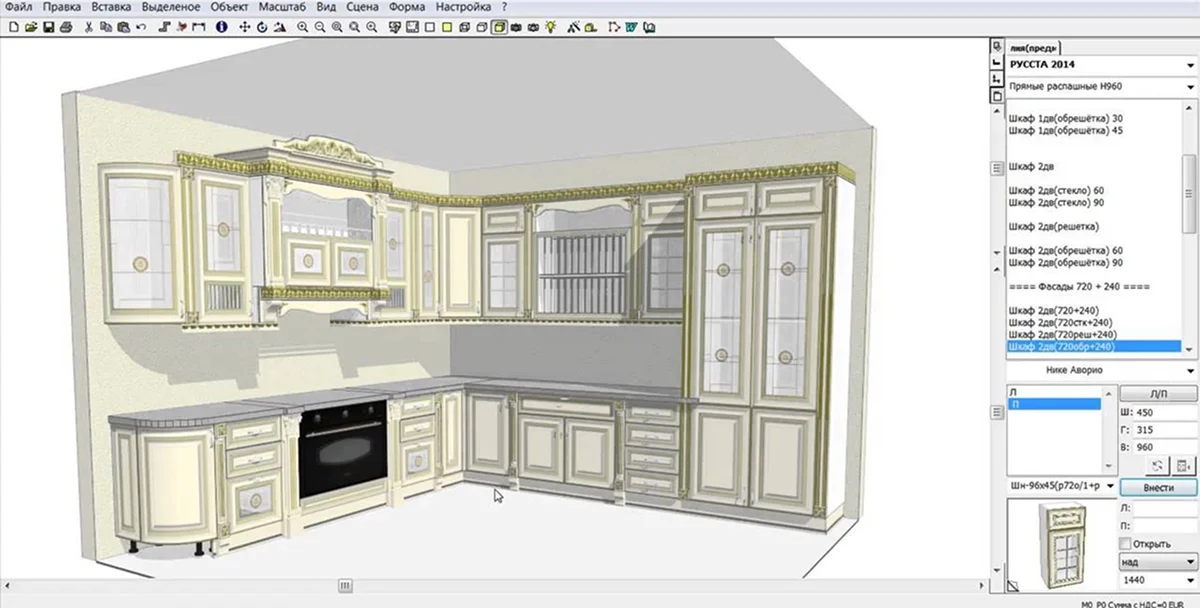Click the Cut (scissors) toolbar icon
1200x608 pixels.
(x=89, y=27)
